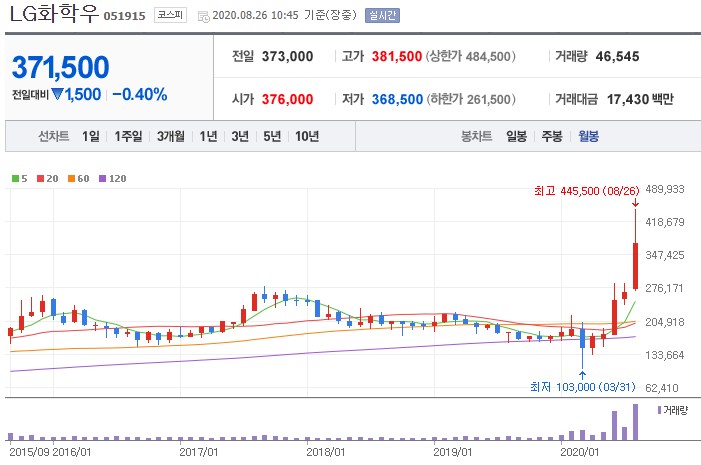Click the 봉차트 section label

tap(477, 136)
